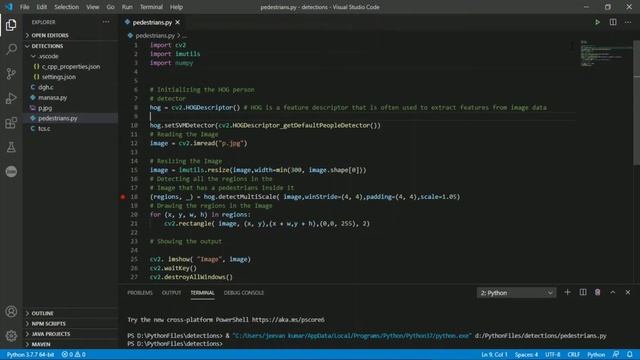The height and width of the screenshot is (360, 640).
Task: Change encoding via 'UTF-8' status item
Action: [553, 354]
